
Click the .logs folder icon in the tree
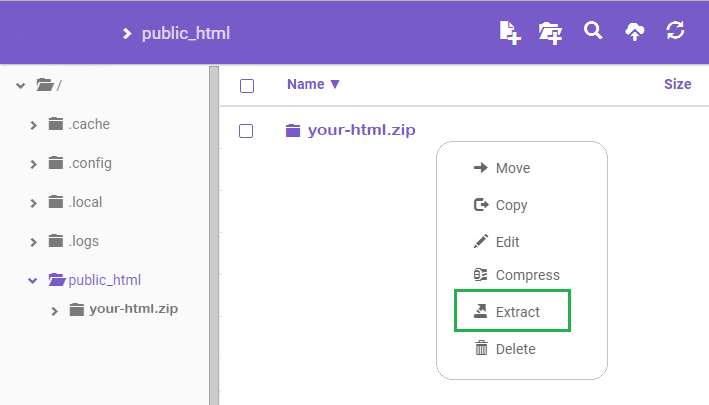[x=56, y=241]
